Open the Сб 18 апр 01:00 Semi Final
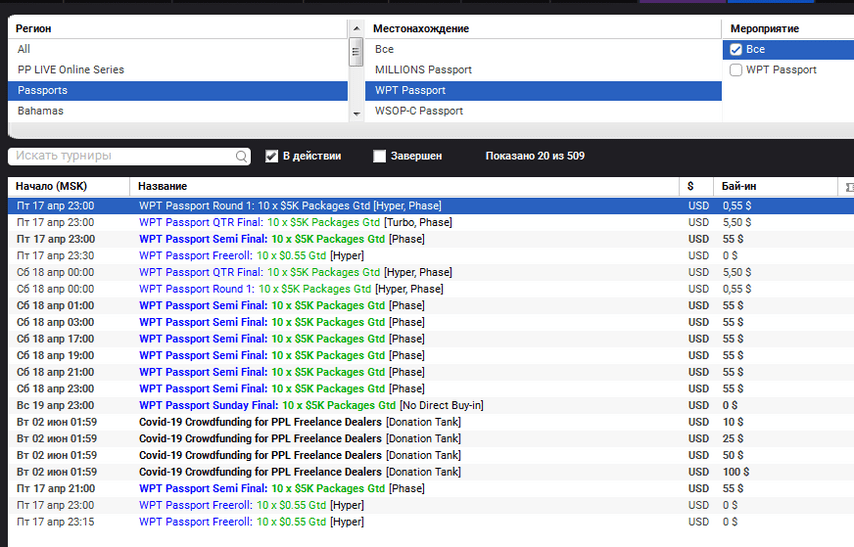Screen dimensions: 854x547 431,306
